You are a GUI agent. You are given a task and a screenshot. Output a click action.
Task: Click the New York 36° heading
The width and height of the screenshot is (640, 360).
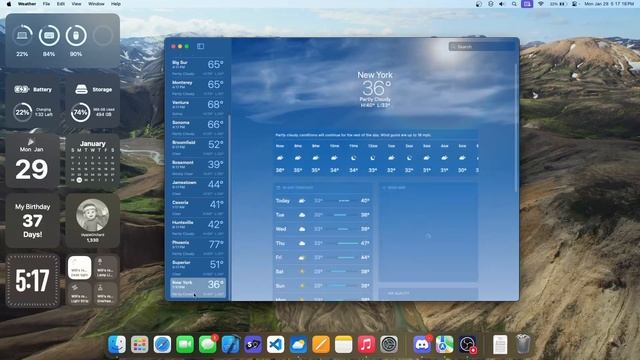(375, 84)
